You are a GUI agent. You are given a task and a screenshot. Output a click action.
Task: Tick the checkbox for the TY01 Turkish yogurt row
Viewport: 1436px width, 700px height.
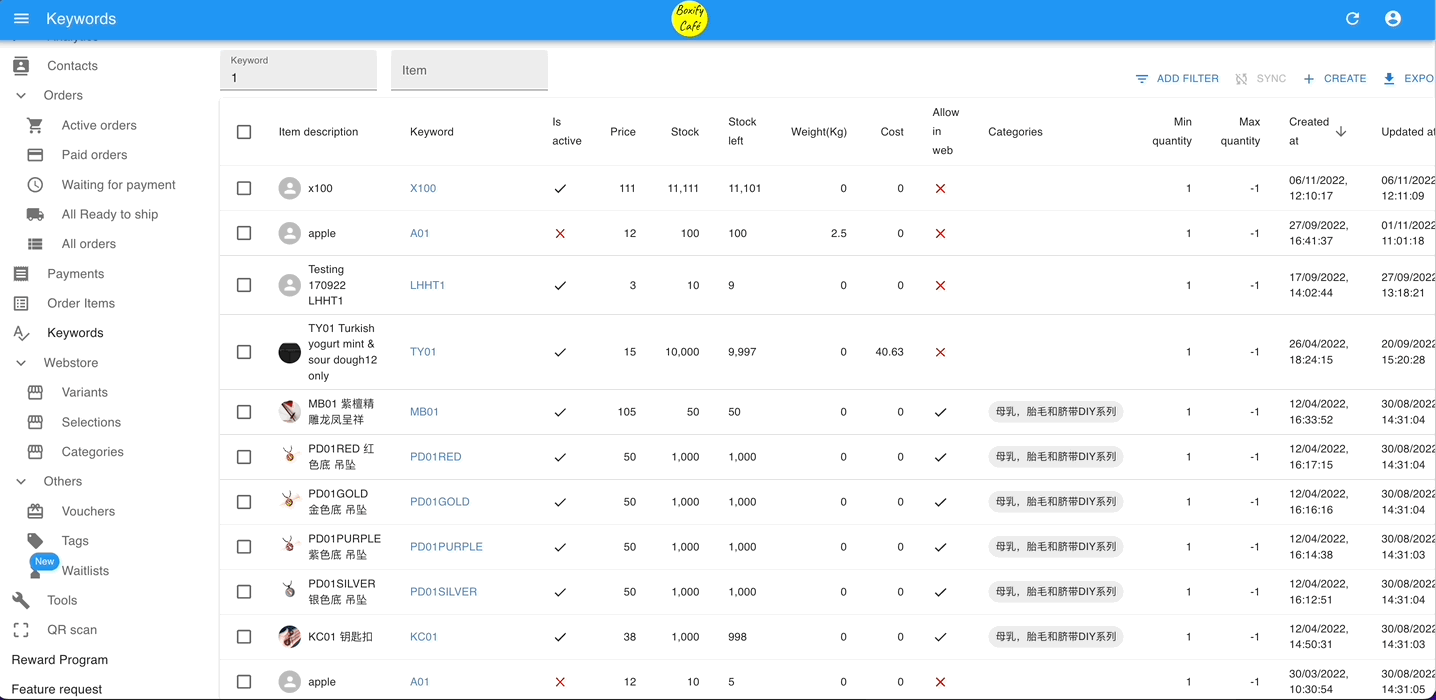point(243,351)
